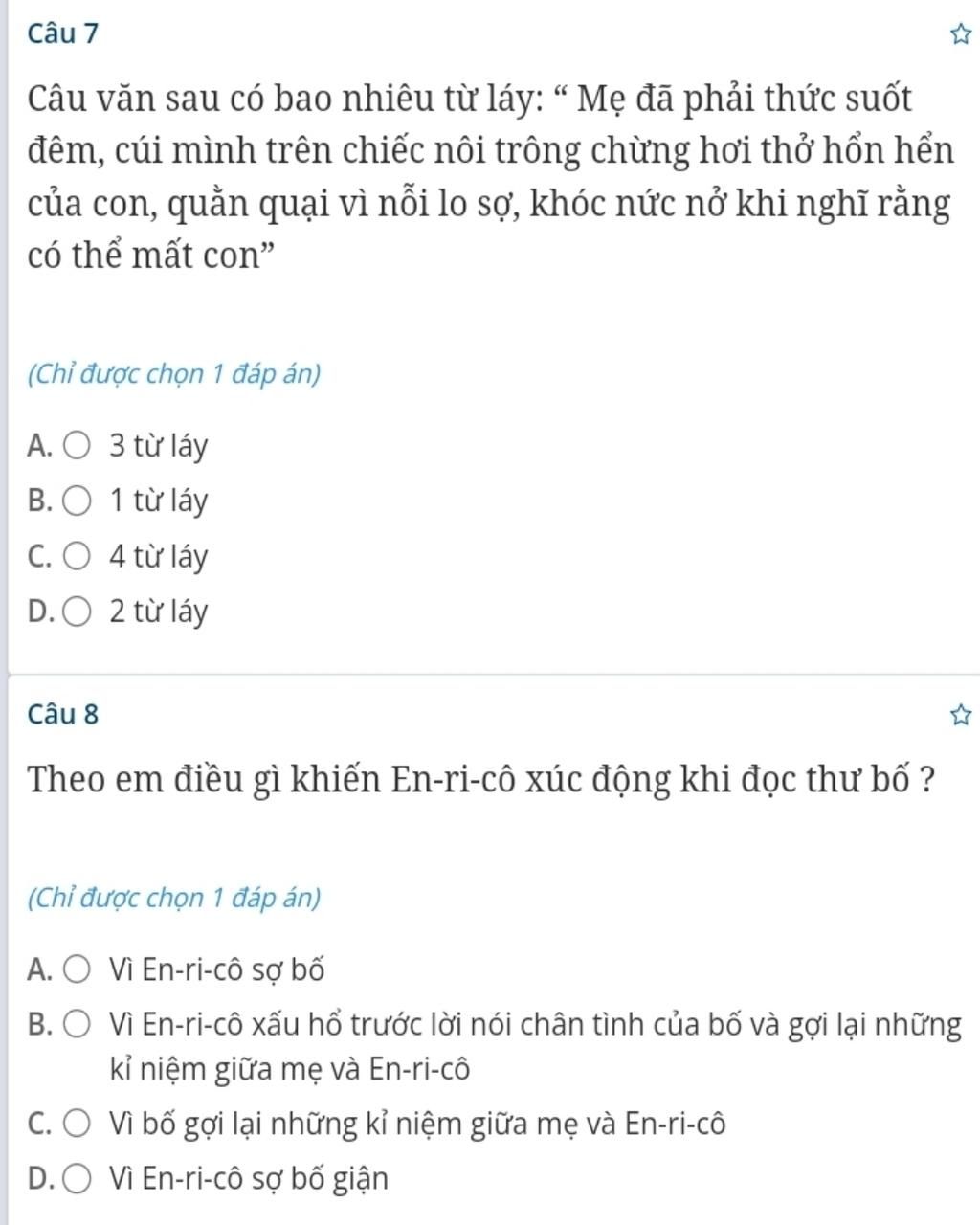This screenshot has width=980, height=1225.
Task: Pick the '4 từ láy' answer text
Action: (158, 556)
